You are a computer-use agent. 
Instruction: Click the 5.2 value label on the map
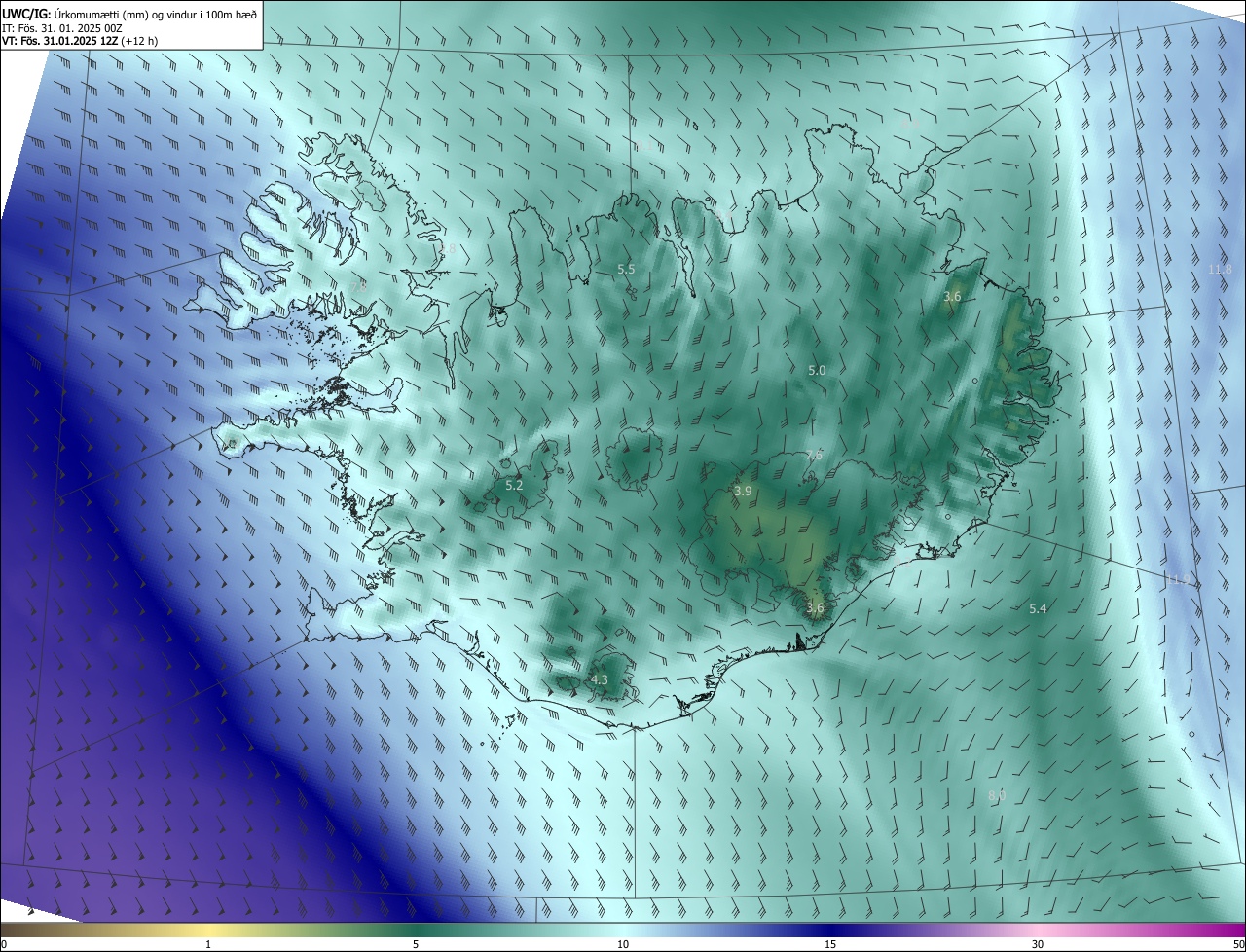pyautogui.click(x=514, y=485)
